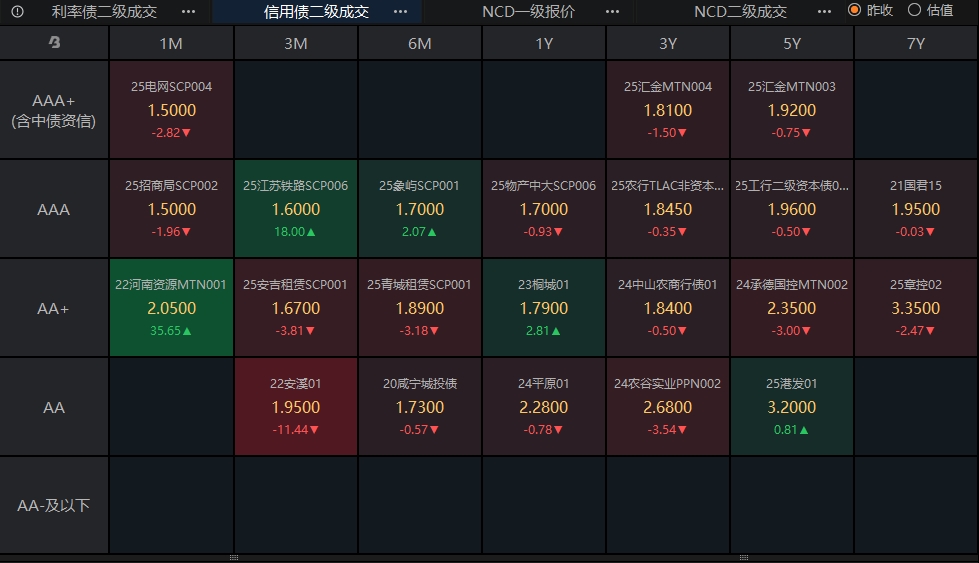Click the 6M column header

point(420,43)
